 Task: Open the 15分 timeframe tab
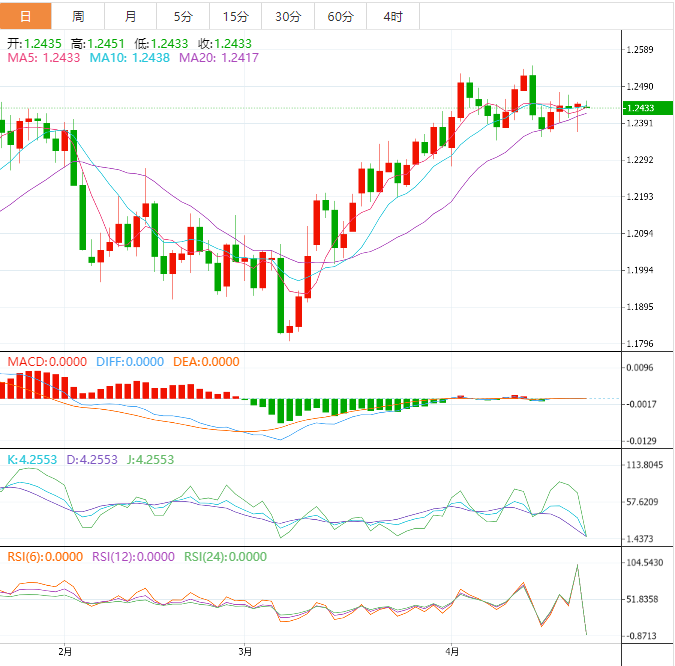pos(235,16)
